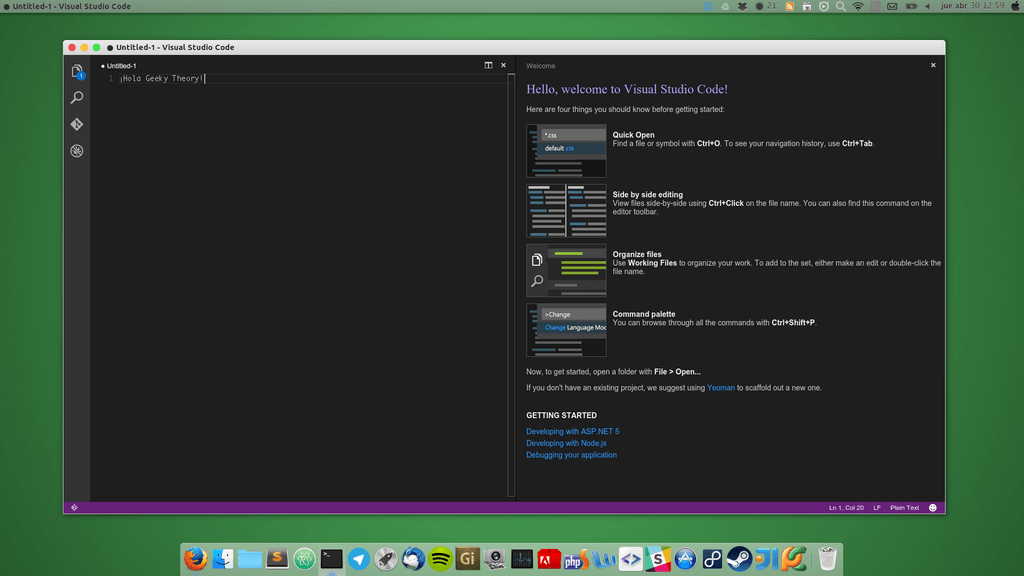Open the Plain Text language mode selector

click(903, 507)
